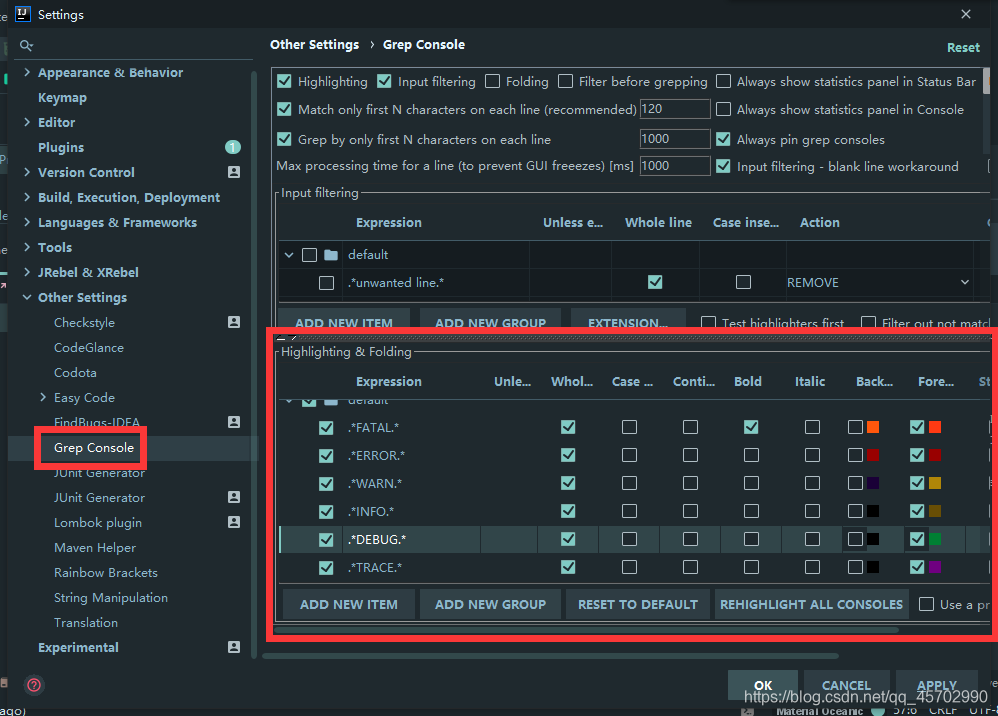Uncheck Always pin grep consoles
Screen dimensions: 998x716
(723, 139)
